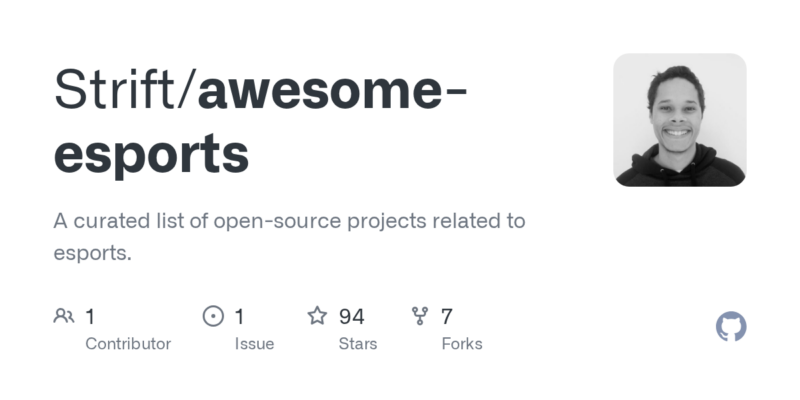Open the repository owner's avatar photo

point(680,120)
